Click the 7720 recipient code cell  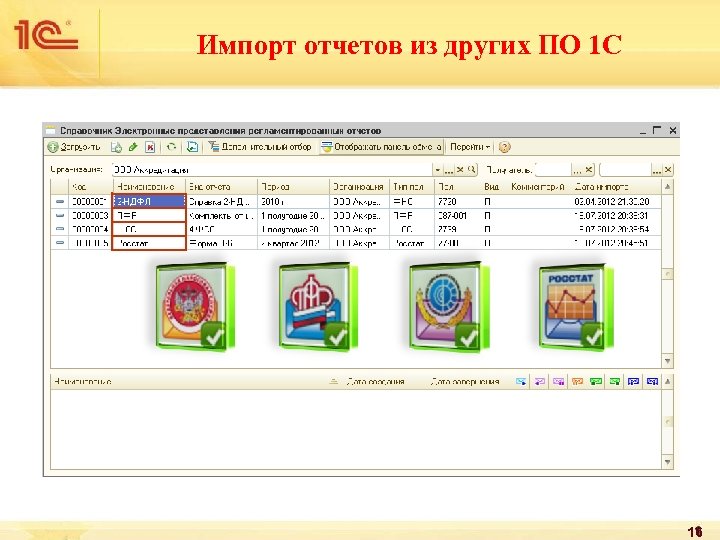coord(457,202)
